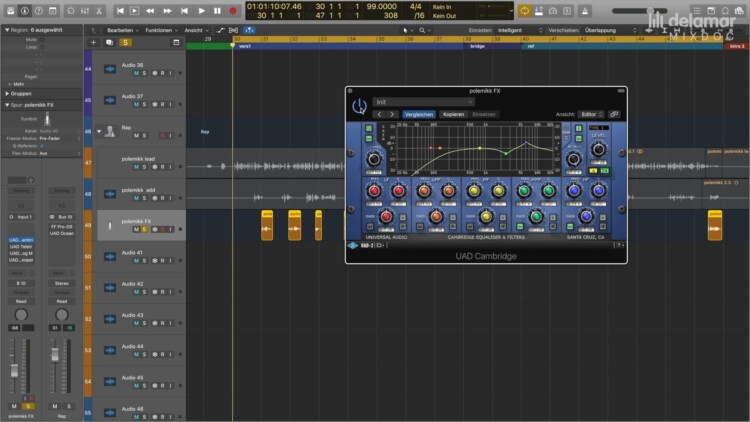
Task: Collapse the Spur polemikk FX section
Action: pyautogui.click(x=7, y=105)
